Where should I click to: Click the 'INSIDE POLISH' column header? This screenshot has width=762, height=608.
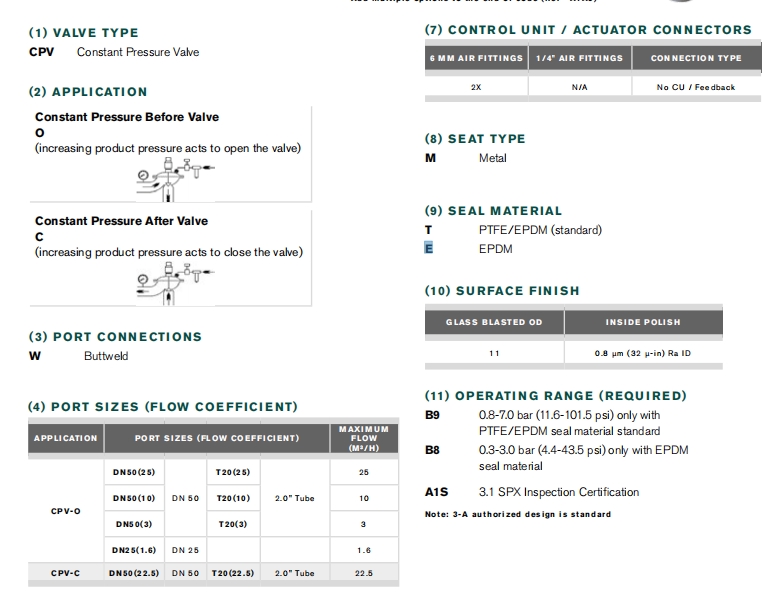pos(643,322)
